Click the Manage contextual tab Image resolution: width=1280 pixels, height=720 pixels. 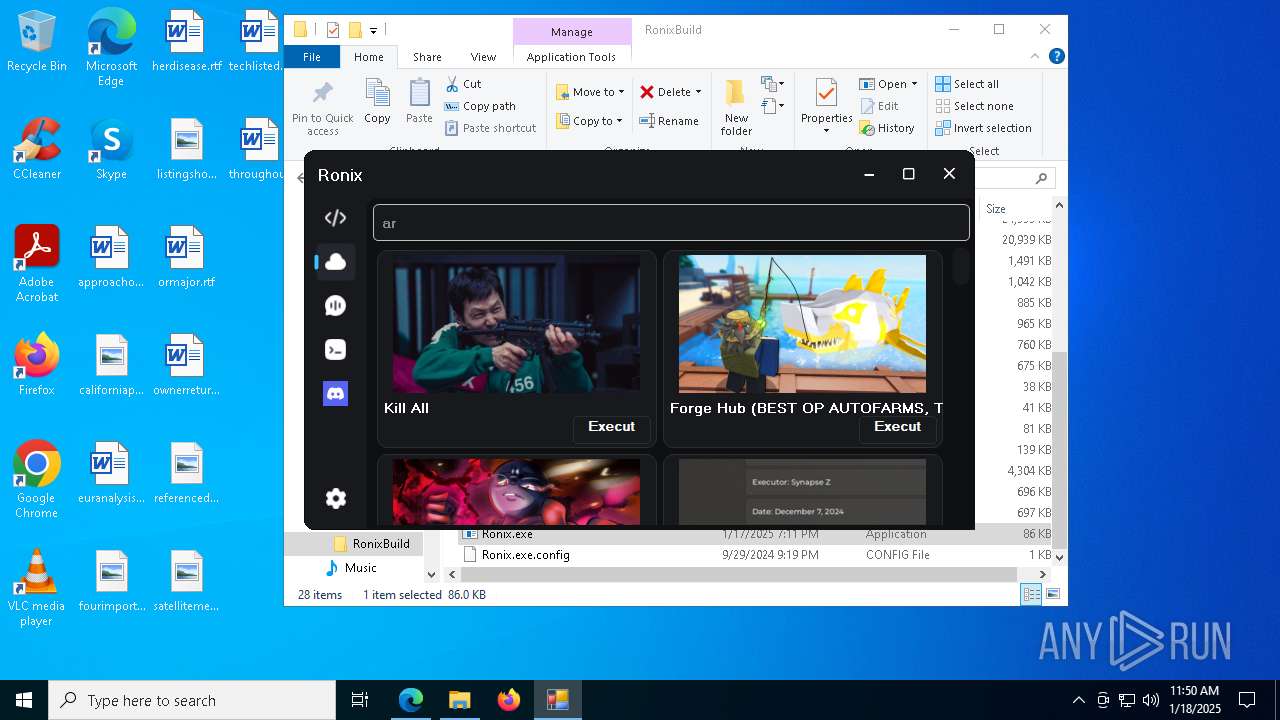click(x=572, y=32)
